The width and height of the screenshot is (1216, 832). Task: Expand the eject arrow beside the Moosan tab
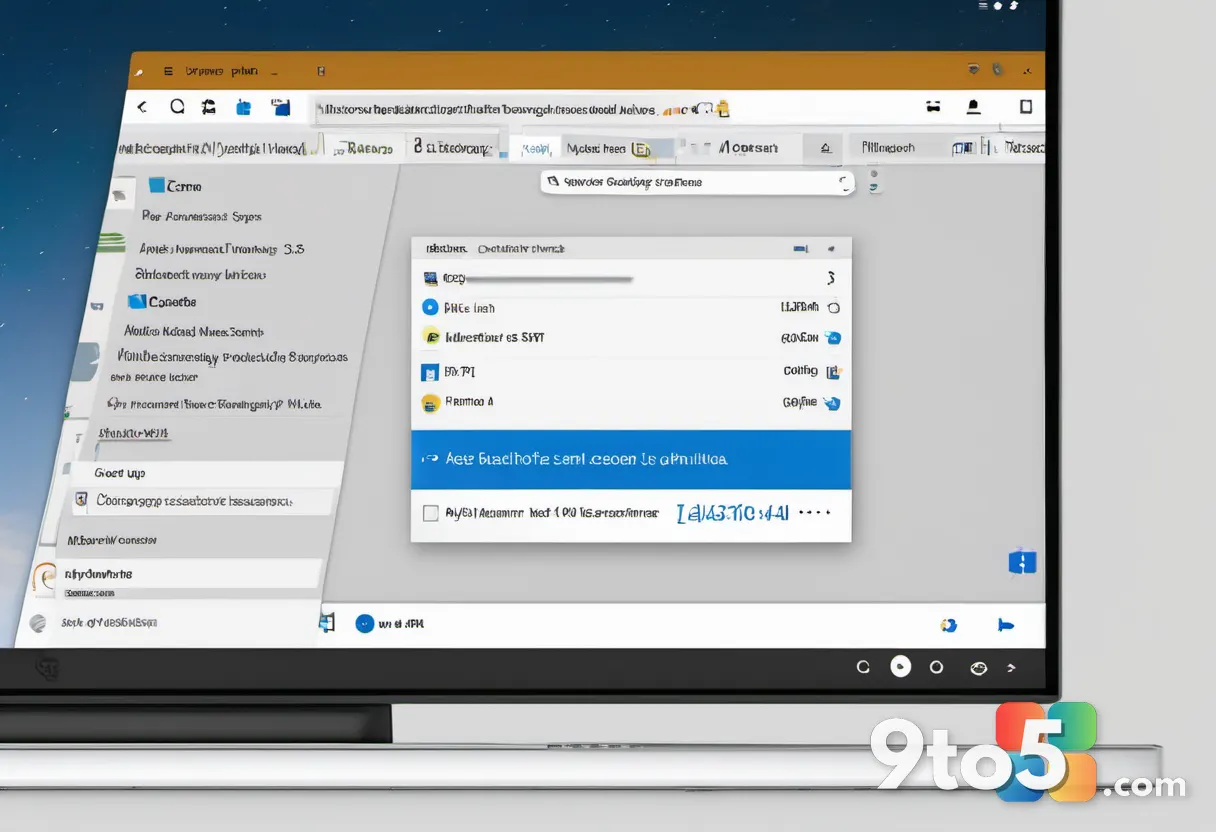click(825, 148)
